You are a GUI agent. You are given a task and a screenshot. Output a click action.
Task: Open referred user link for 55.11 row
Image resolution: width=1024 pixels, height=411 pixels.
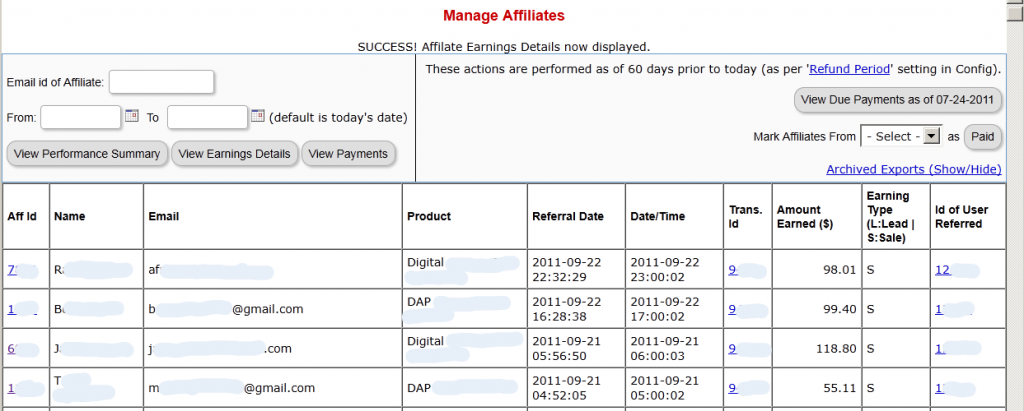939,388
